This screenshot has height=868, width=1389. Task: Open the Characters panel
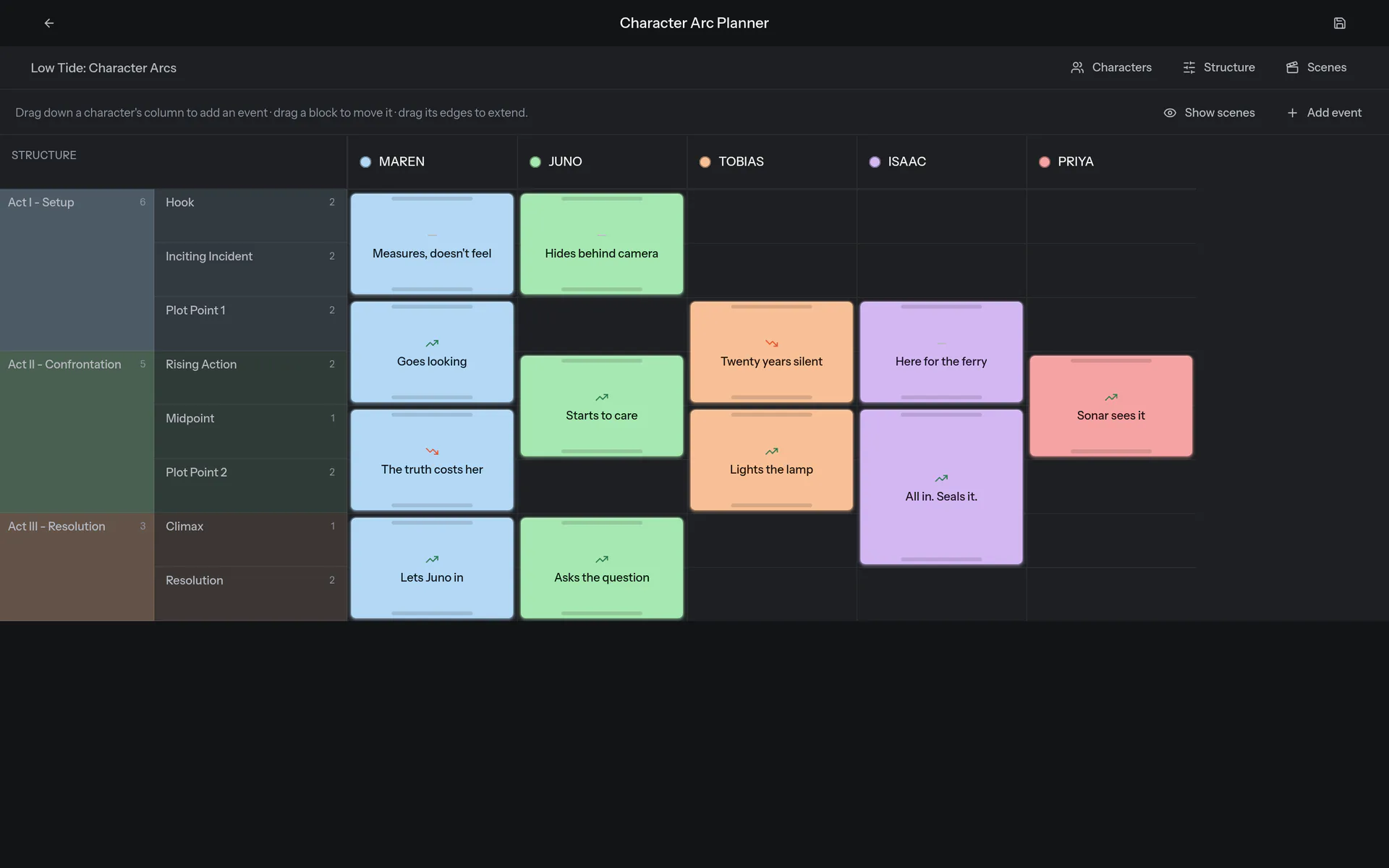(1111, 67)
